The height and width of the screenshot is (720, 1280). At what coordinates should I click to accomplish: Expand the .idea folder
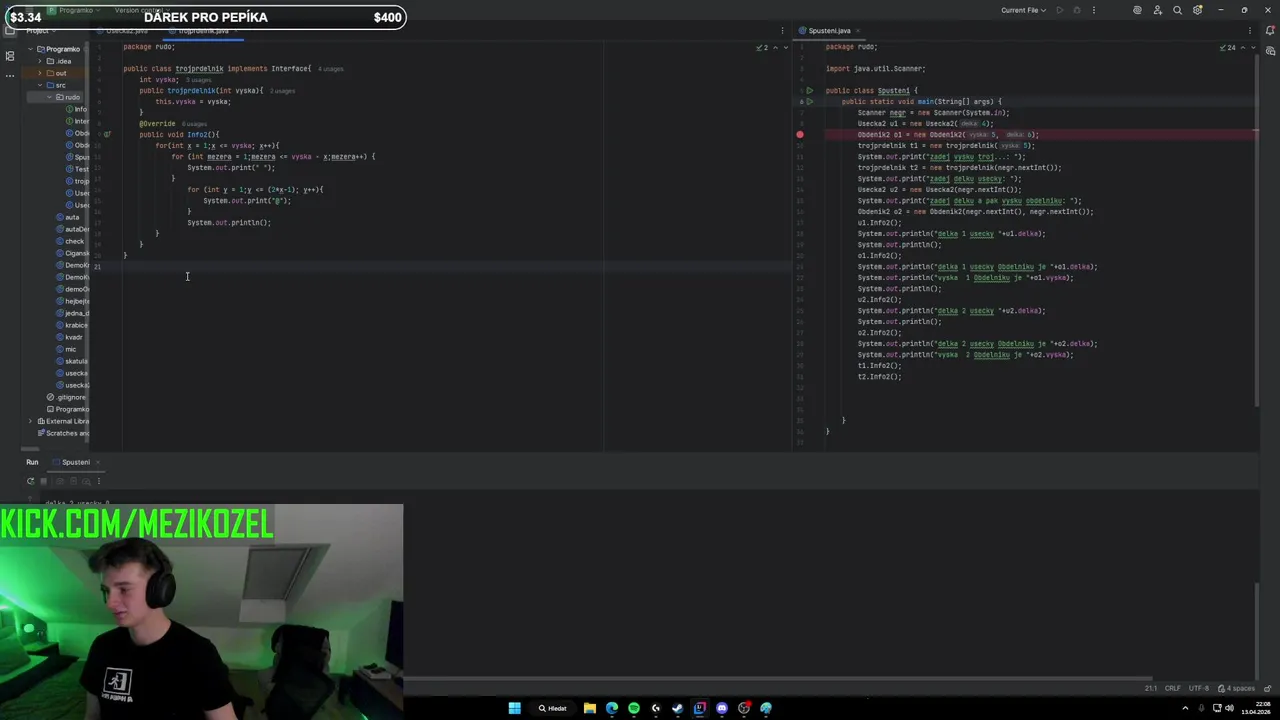[39, 61]
